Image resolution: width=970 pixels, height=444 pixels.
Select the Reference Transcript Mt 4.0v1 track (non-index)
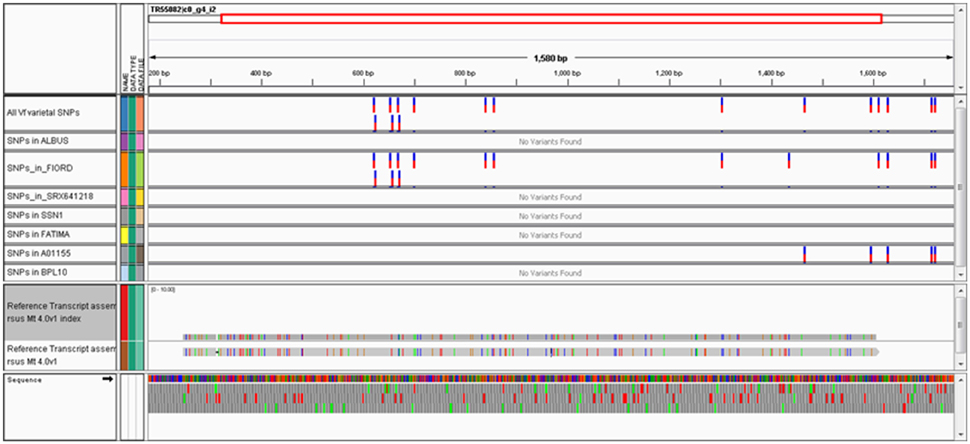(60, 356)
